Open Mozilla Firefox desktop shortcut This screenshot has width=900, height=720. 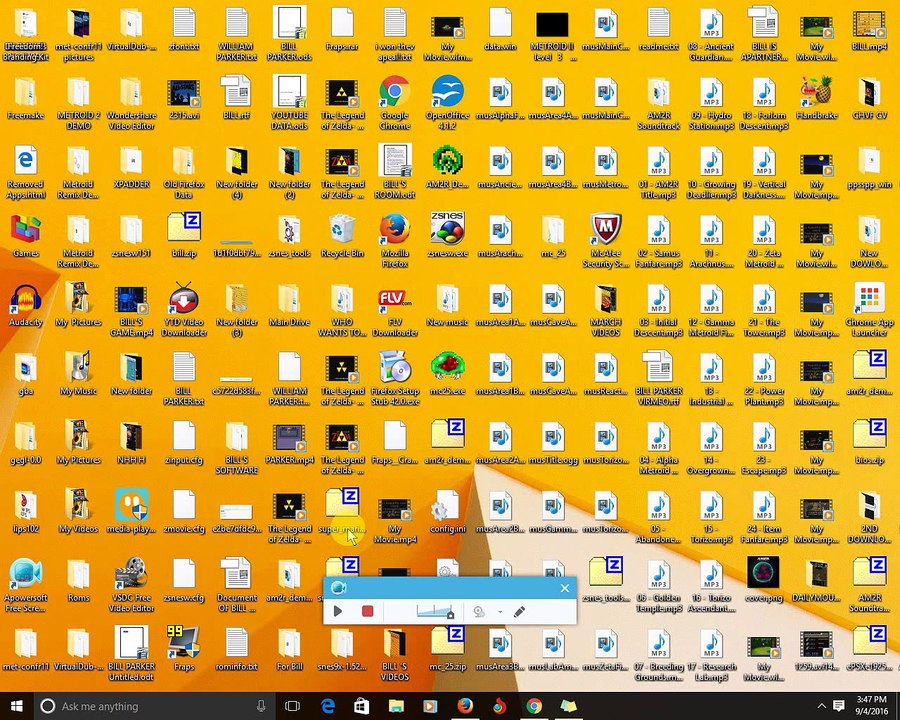coord(395,242)
